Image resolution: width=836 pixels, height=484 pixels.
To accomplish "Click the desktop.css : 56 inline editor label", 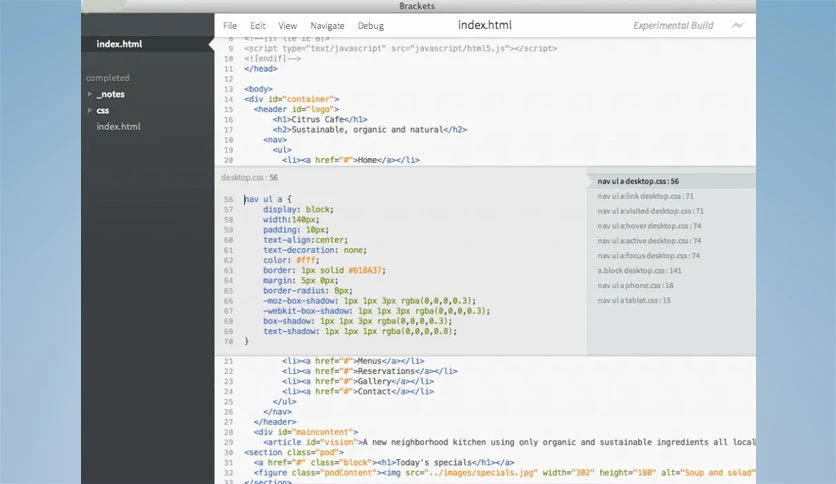I will coord(250,178).
